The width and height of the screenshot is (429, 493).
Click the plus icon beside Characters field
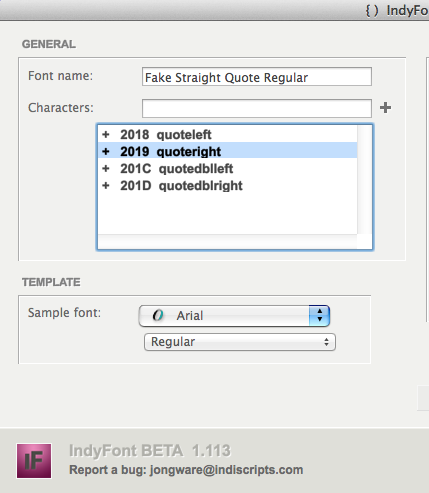385,108
